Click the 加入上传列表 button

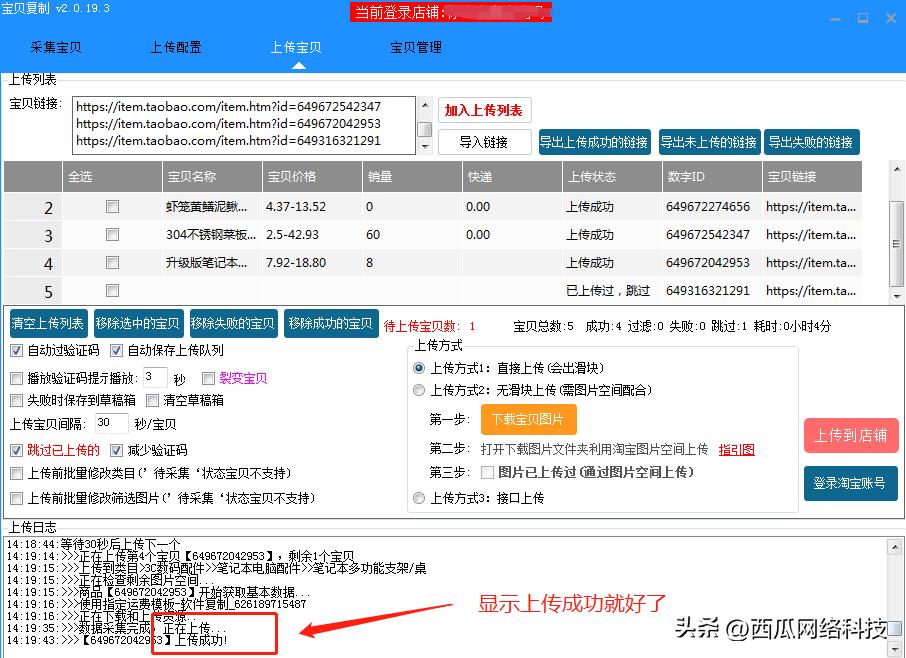pos(484,110)
